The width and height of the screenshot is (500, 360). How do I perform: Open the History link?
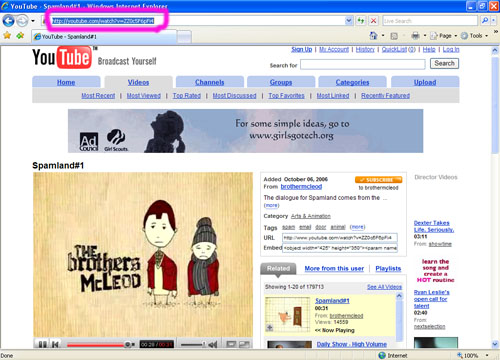pos(365,49)
